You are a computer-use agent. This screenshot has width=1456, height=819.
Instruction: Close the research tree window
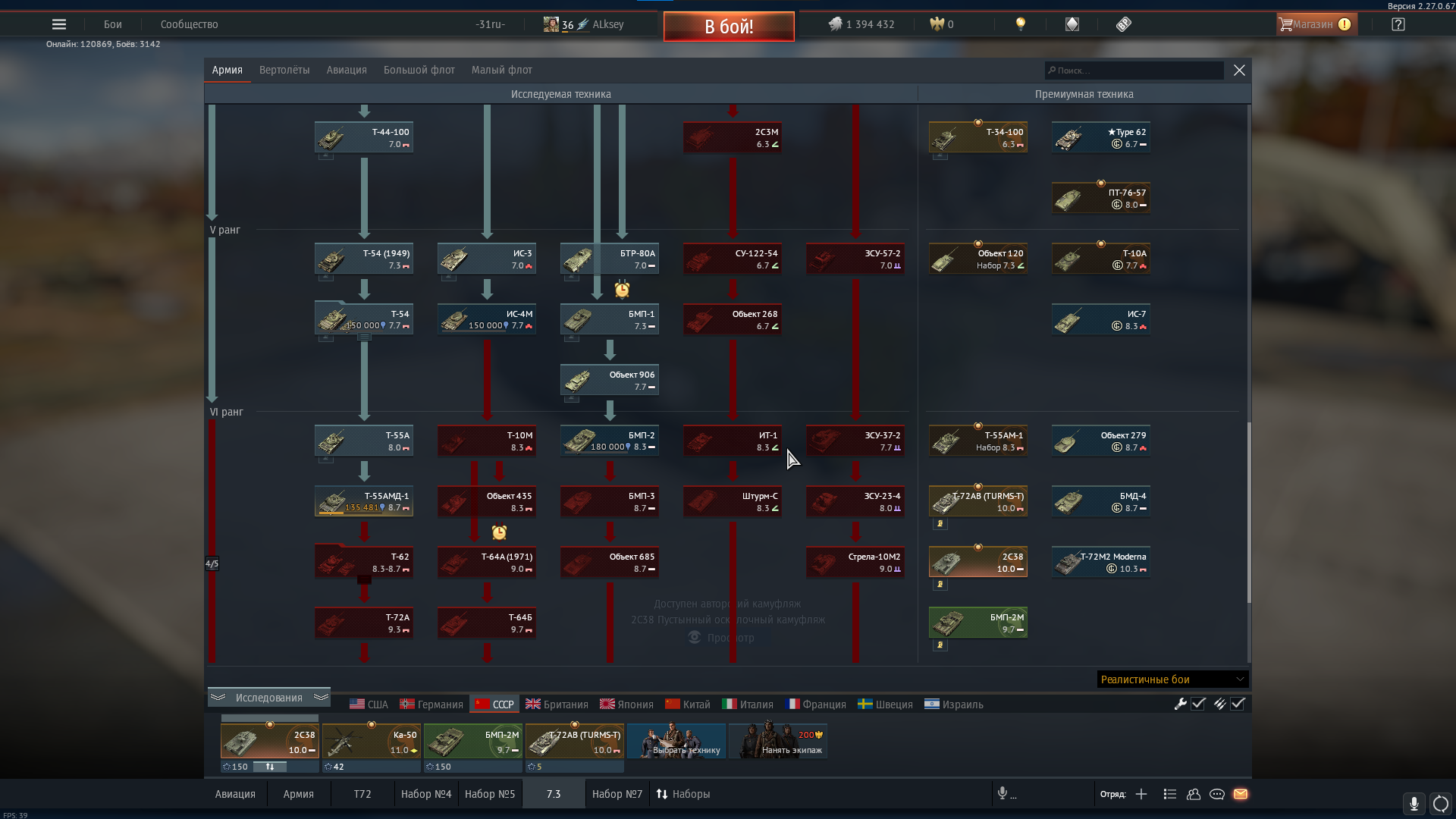[x=1239, y=70]
